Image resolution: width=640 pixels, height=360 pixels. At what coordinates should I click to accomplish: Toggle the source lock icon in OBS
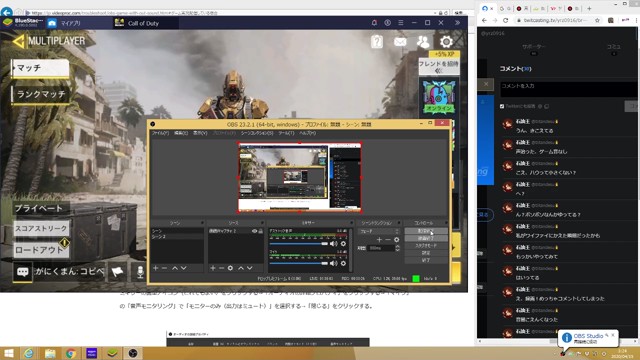pos(261,231)
